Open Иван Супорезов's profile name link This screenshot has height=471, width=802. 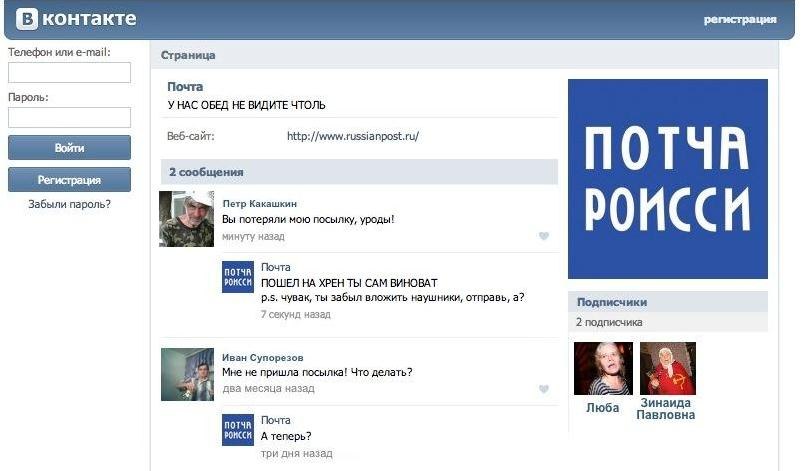tap(262, 357)
